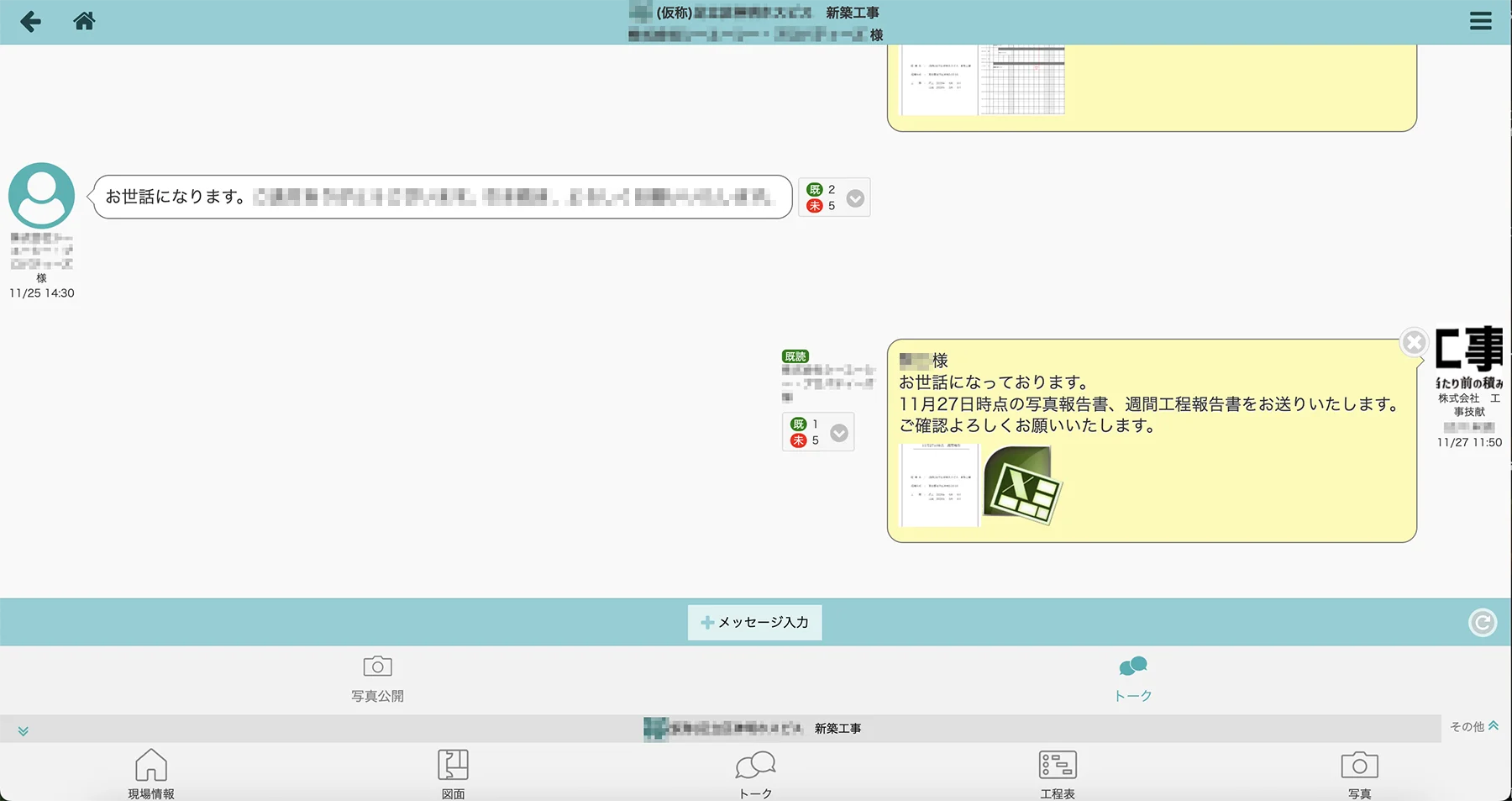The height and width of the screenshot is (801, 1512).
Task: Click the refresh icon in message bar
Action: click(1482, 623)
